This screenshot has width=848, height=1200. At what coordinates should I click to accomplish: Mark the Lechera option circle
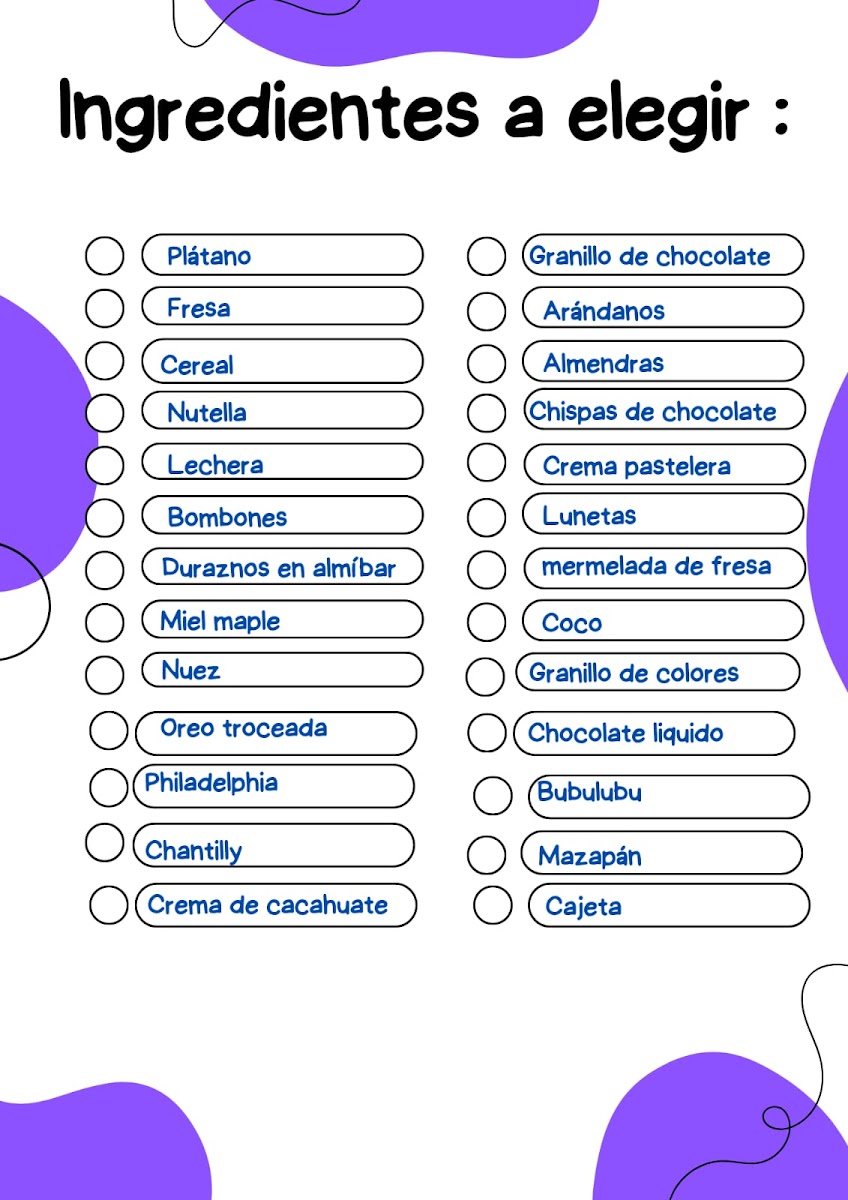105,464
